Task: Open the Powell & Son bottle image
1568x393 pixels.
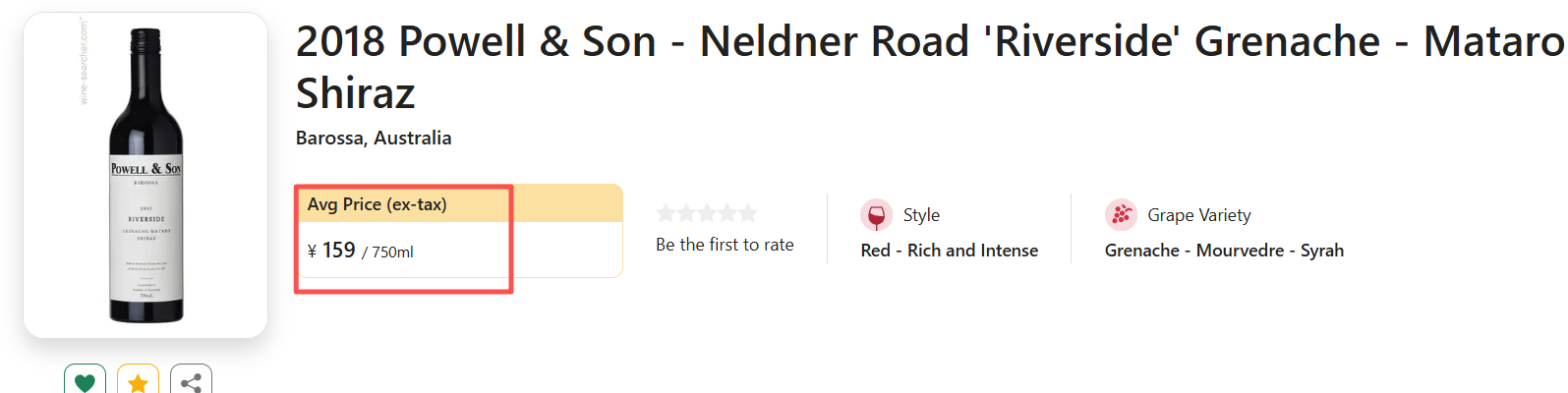Action: click(145, 175)
